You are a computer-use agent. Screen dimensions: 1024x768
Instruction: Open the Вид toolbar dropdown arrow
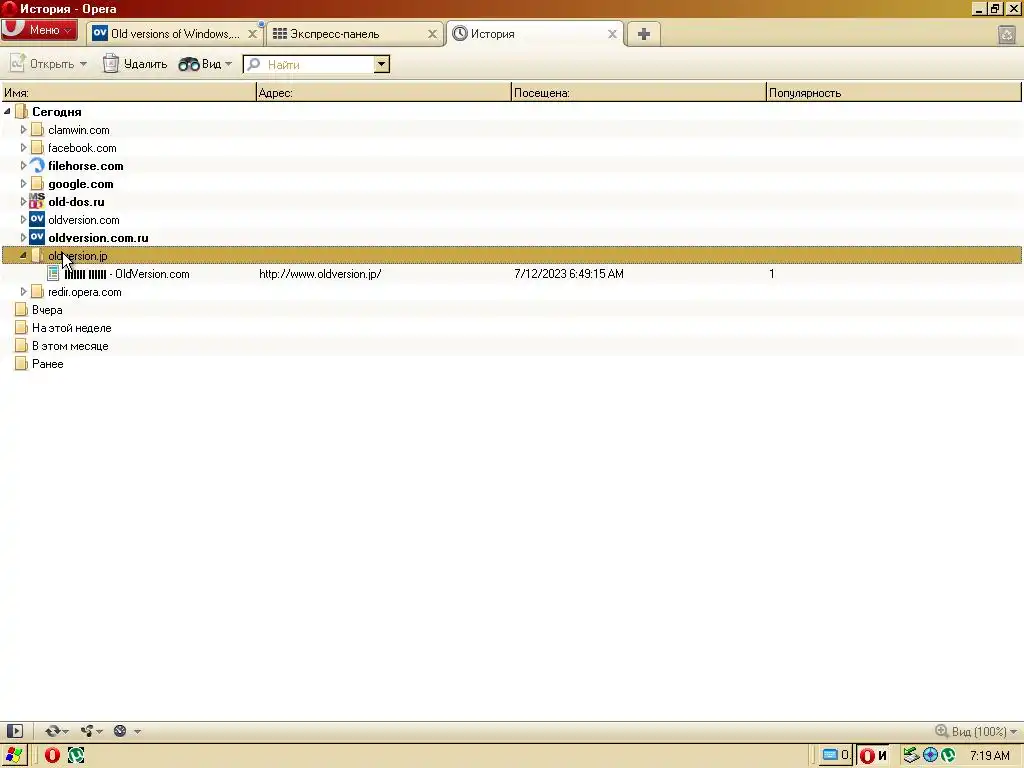[x=228, y=64]
